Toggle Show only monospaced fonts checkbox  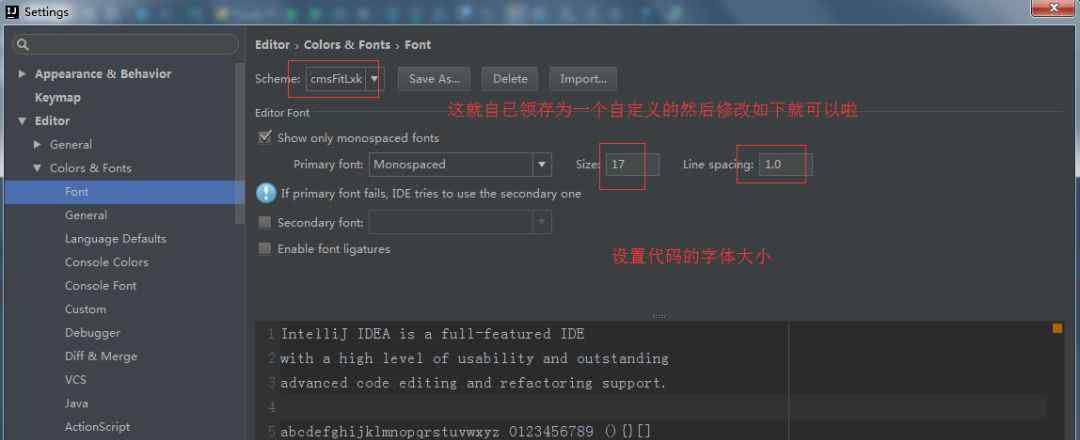pyautogui.click(x=264, y=138)
